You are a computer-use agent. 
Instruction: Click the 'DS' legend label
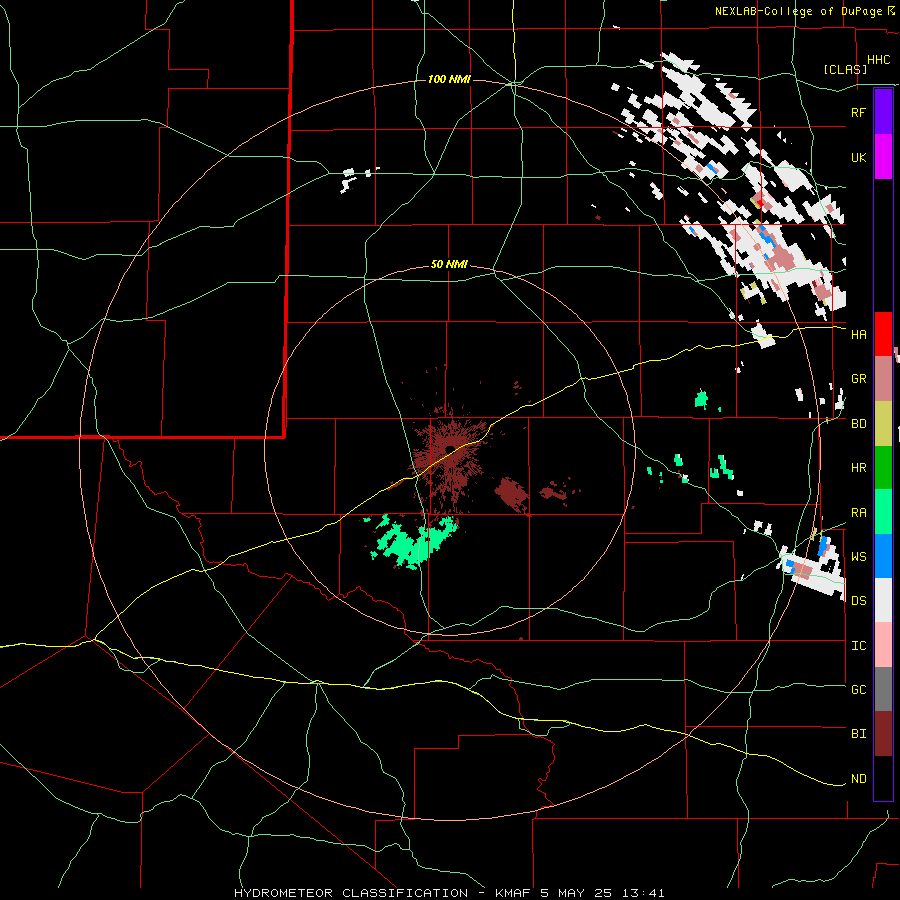[858, 601]
